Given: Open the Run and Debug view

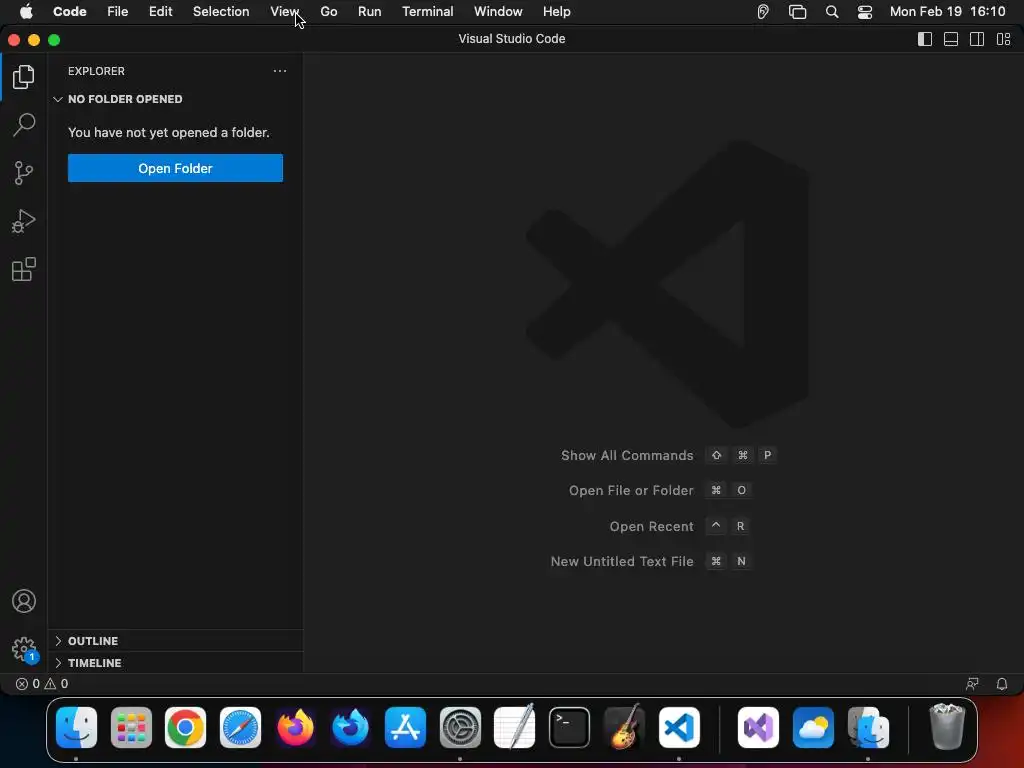Looking at the screenshot, I should click(24, 221).
